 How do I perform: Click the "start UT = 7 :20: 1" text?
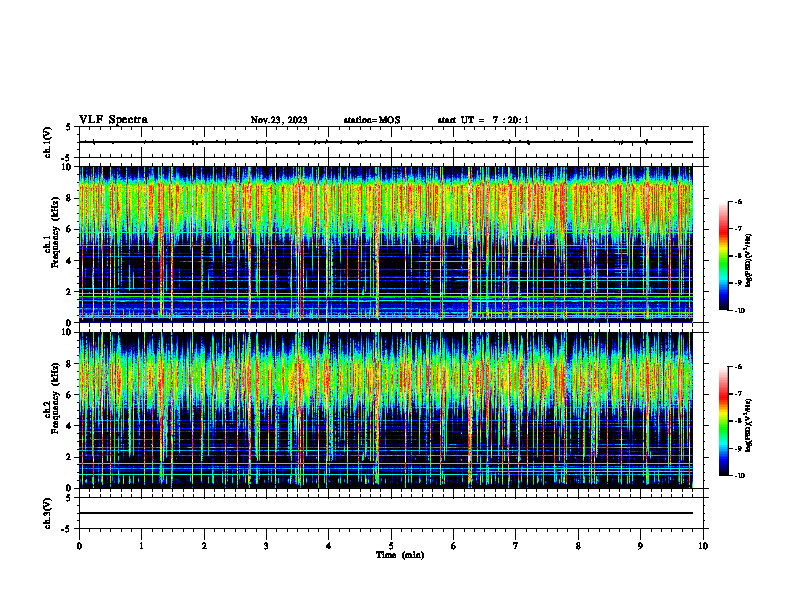483,120
